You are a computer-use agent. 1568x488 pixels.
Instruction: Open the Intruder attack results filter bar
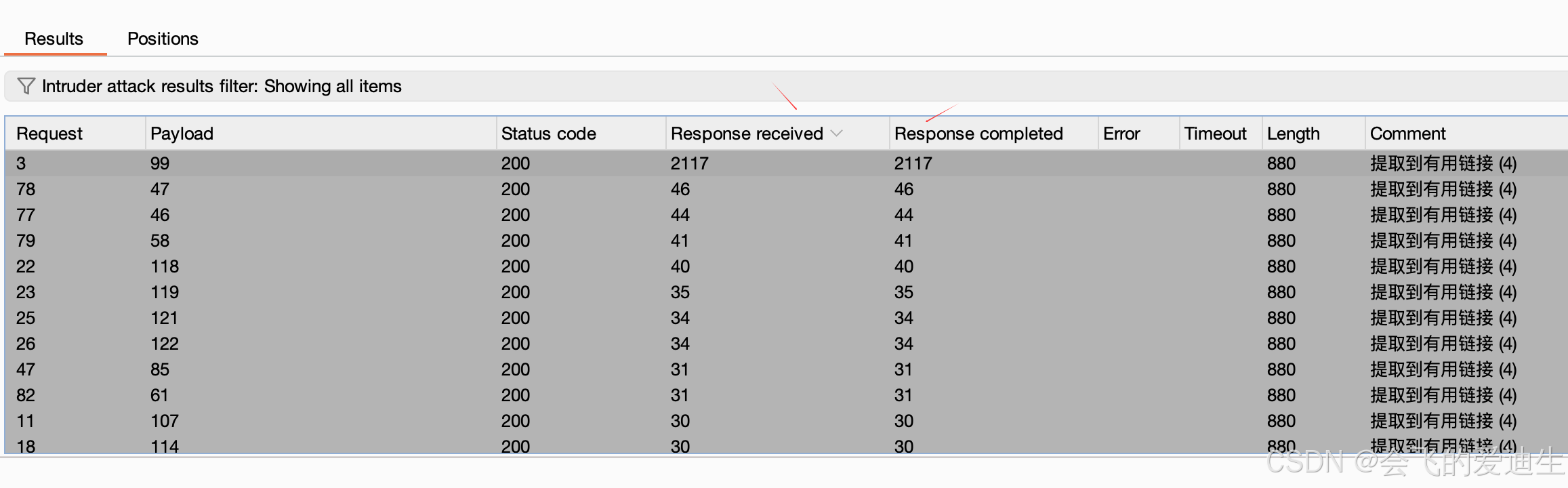click(x=786, y=86)
